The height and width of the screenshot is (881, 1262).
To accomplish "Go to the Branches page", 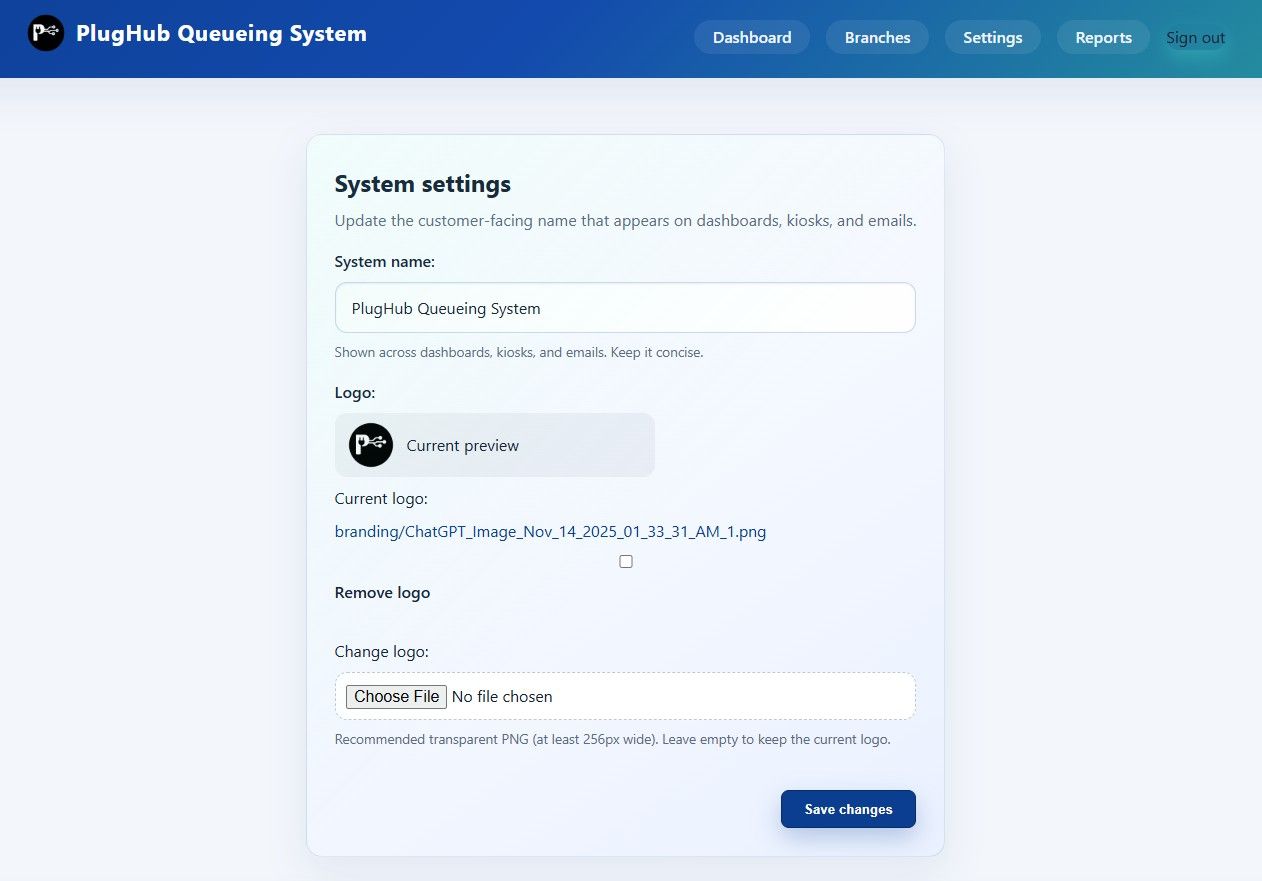I will (877, 38).
